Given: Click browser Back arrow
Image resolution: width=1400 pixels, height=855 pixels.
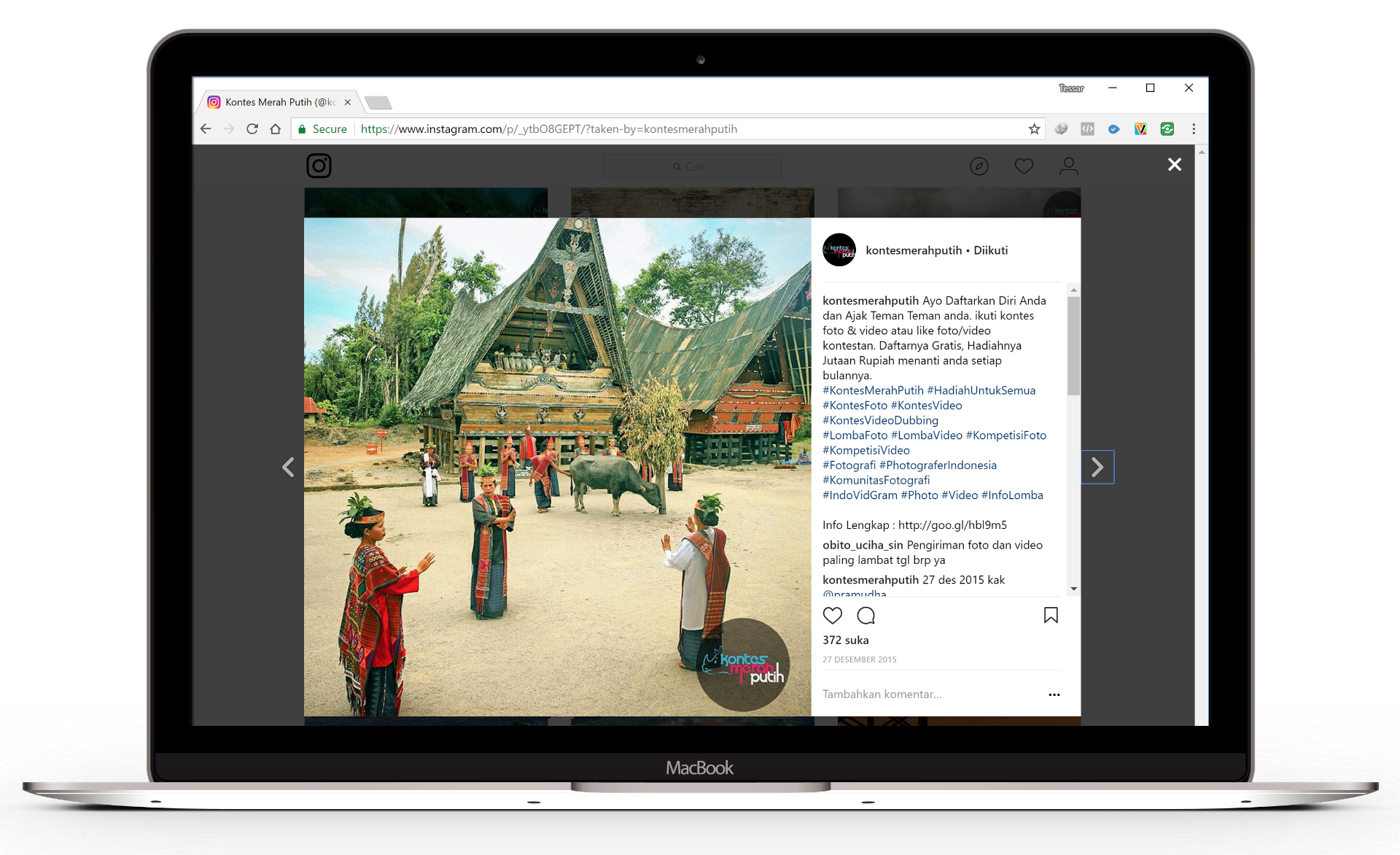Looking at the screenshot, I should click(206, 129).
